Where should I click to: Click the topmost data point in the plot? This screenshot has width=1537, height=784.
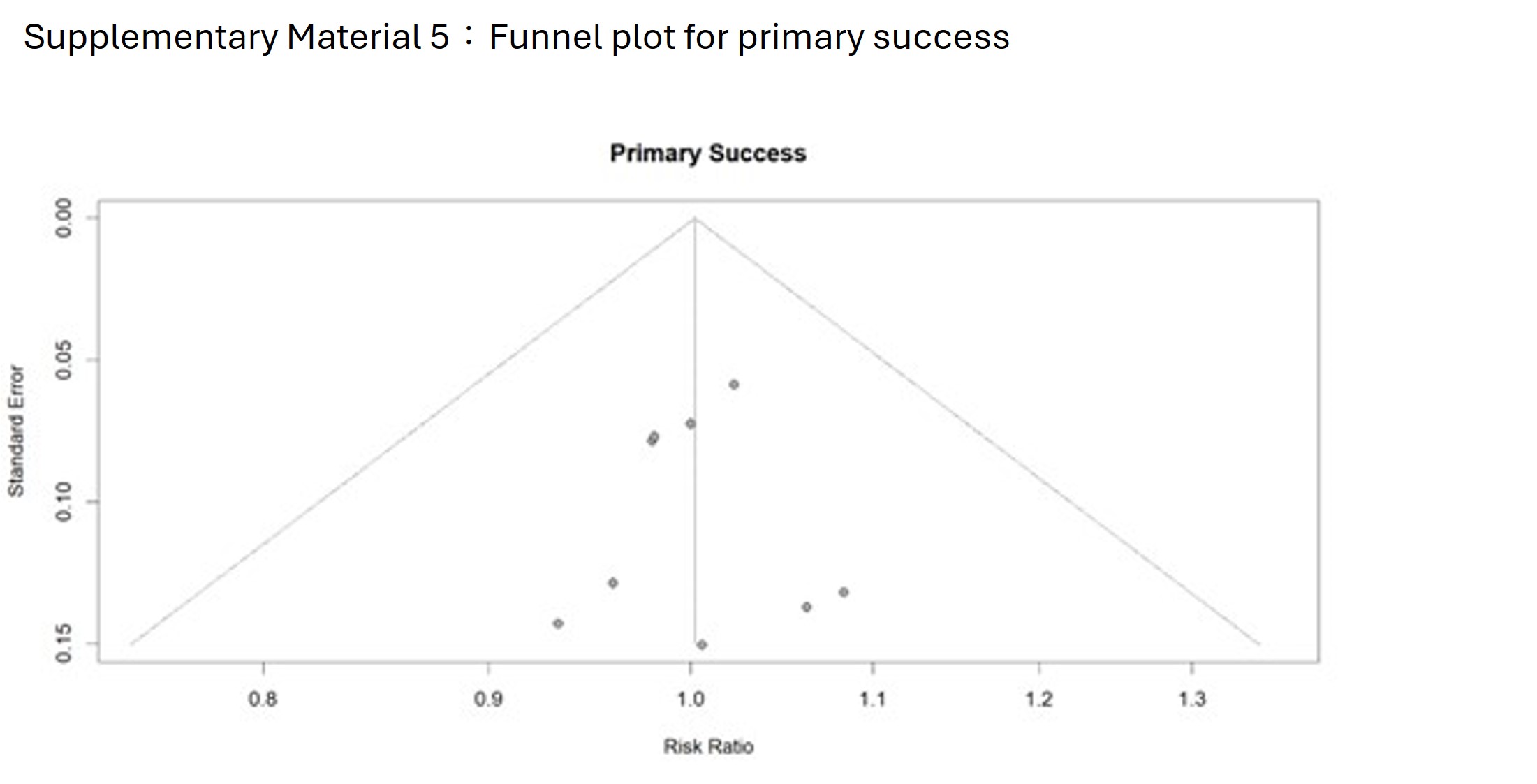click(733, 385)
